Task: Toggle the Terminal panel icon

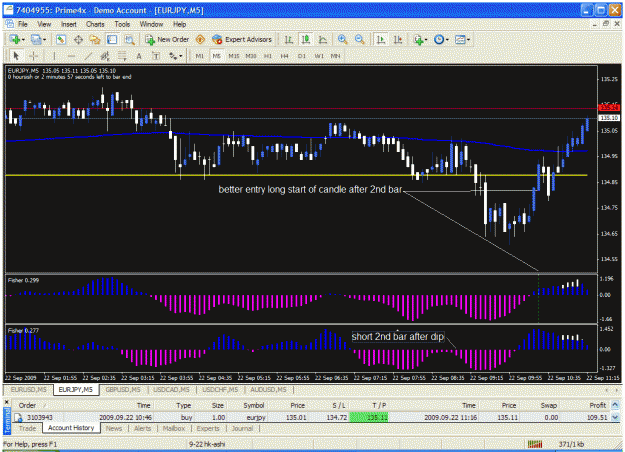Action: [x=112, y=39]
